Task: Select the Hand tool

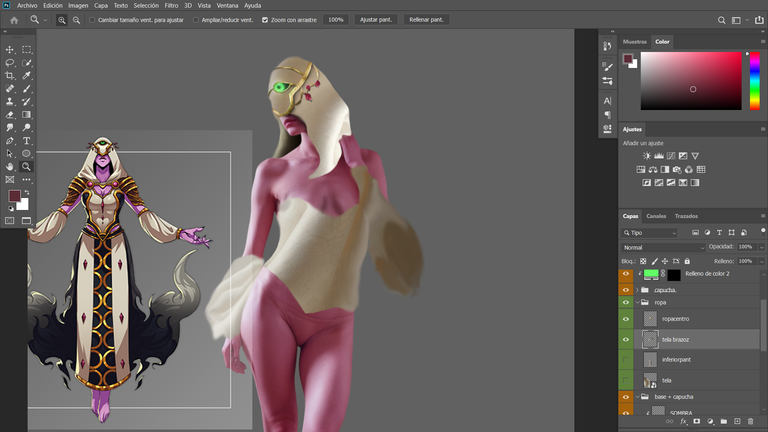Action: pyautogui.click(x=9, y=167)
